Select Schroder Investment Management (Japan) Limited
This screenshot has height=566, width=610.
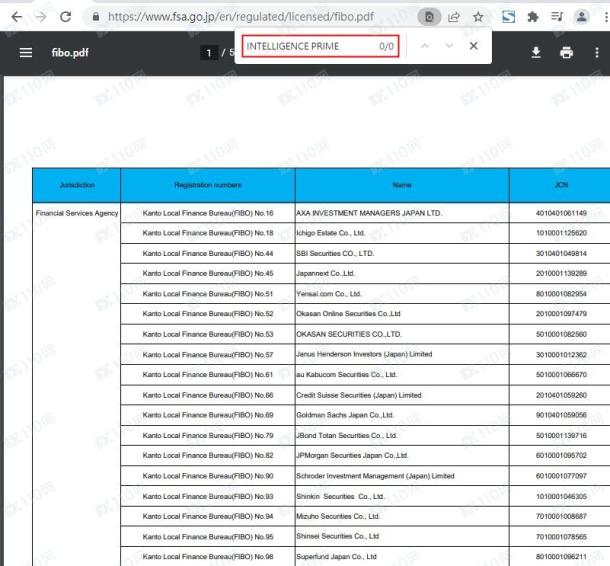tap(375, 476)
